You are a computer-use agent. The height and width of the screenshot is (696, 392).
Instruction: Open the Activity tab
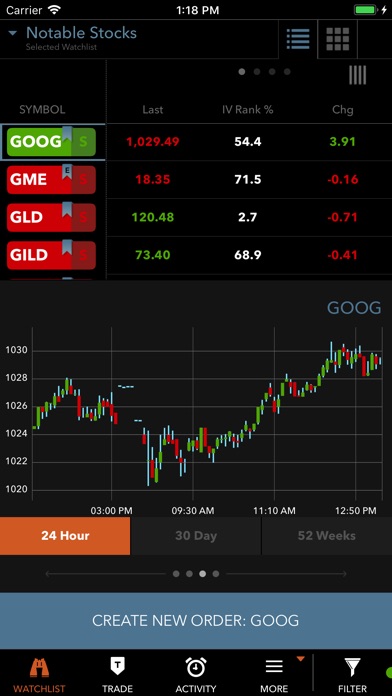pyautogui.click(x=196, y=674)
